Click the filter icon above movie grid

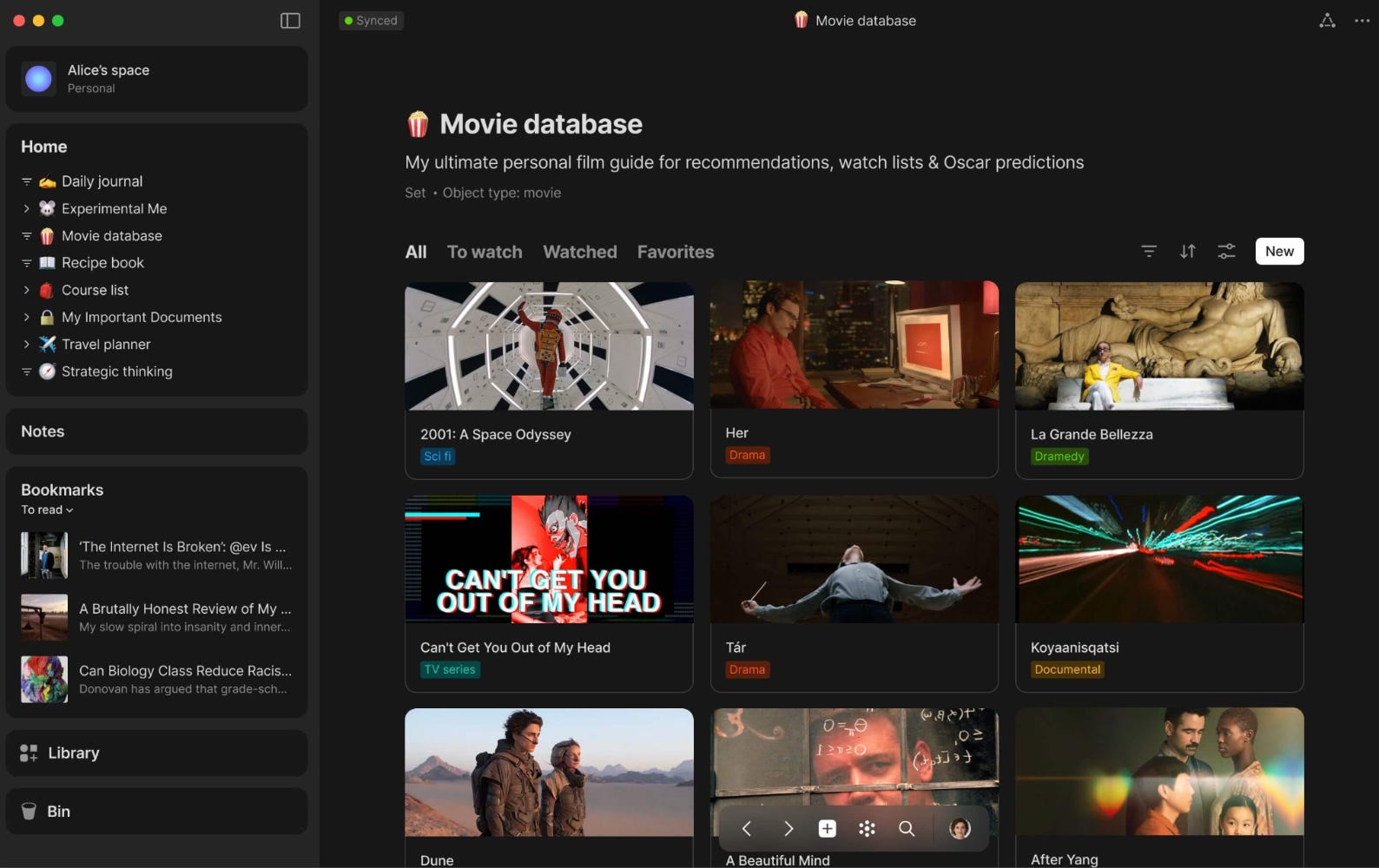(x=1148, y=252)
